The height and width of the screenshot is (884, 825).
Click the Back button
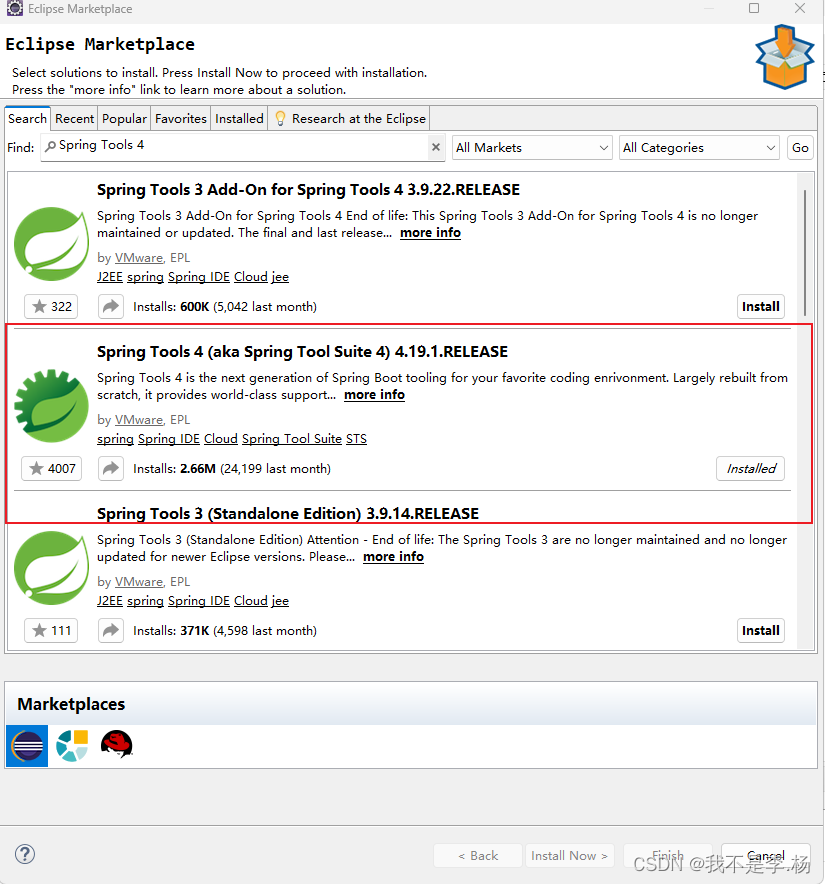478,856
